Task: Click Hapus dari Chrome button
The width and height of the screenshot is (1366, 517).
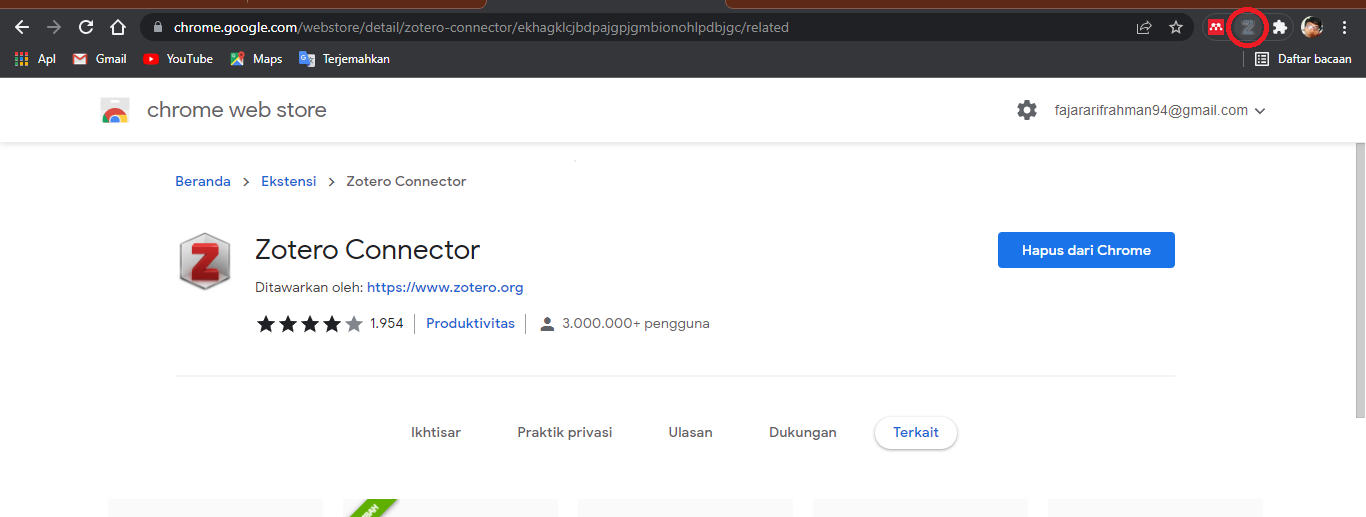Action: tap(1086, 250)
